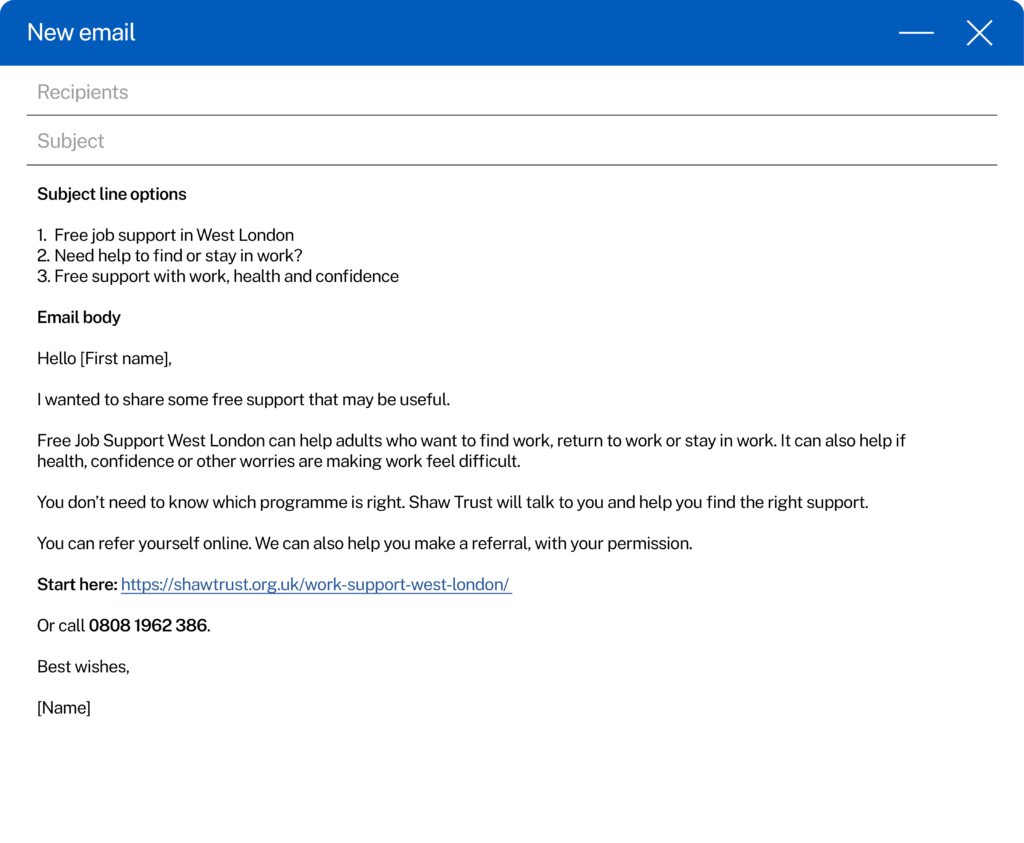Click the '[Name]' placeholder
The width and height of the screenshot is (1024, 843).
pos(64,708)
